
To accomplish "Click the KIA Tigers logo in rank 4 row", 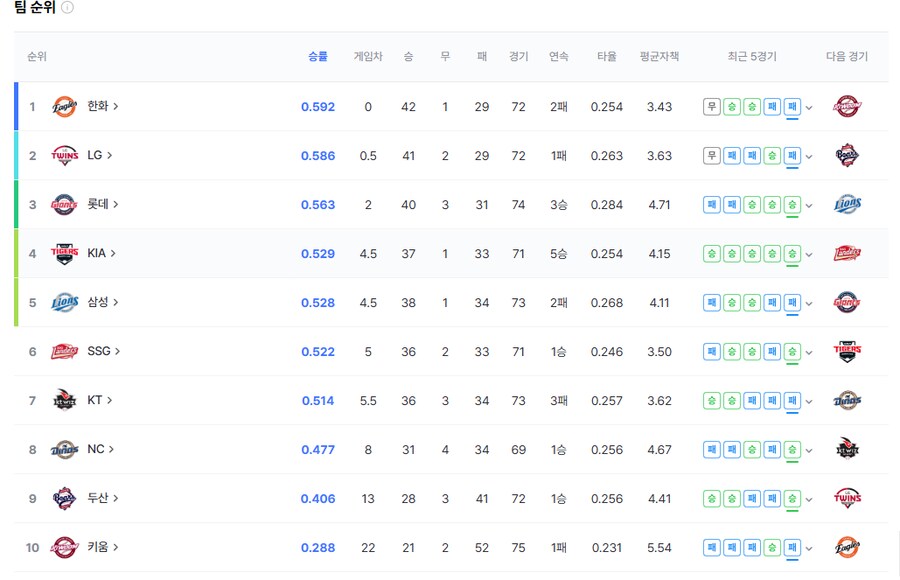I will coord(64,254).
